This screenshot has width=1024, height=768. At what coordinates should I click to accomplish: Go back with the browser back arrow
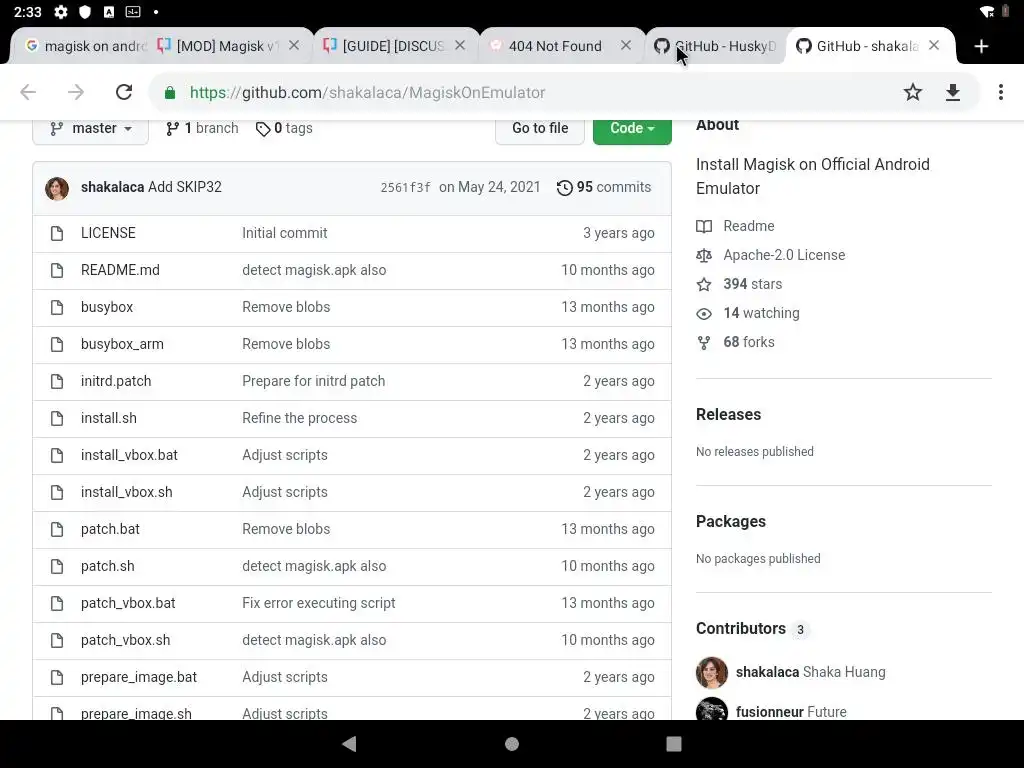click(28, 92)
